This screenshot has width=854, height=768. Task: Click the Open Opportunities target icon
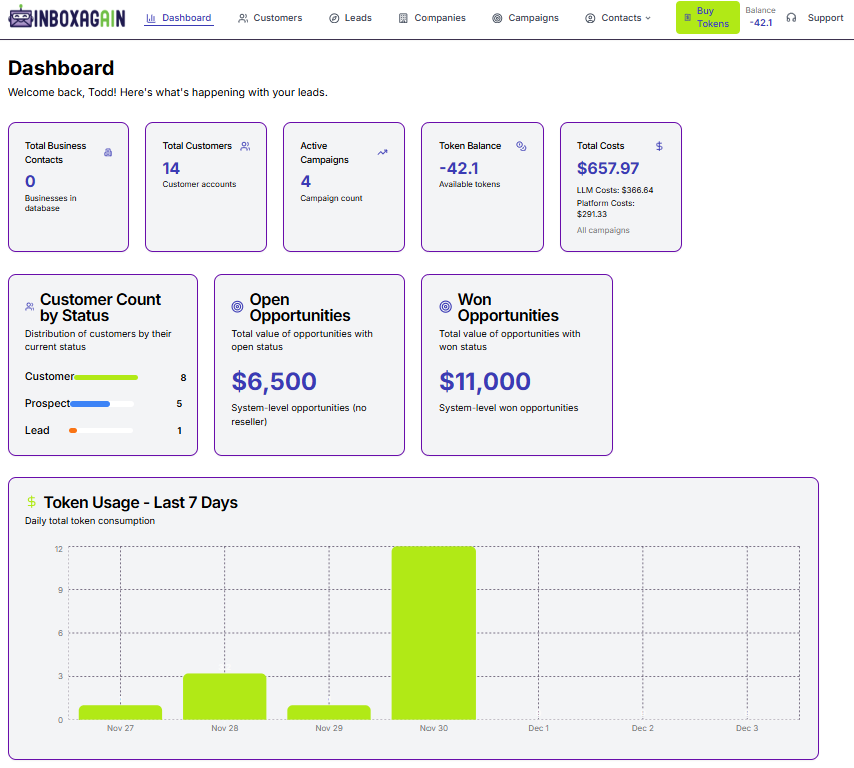coord(237,307)
